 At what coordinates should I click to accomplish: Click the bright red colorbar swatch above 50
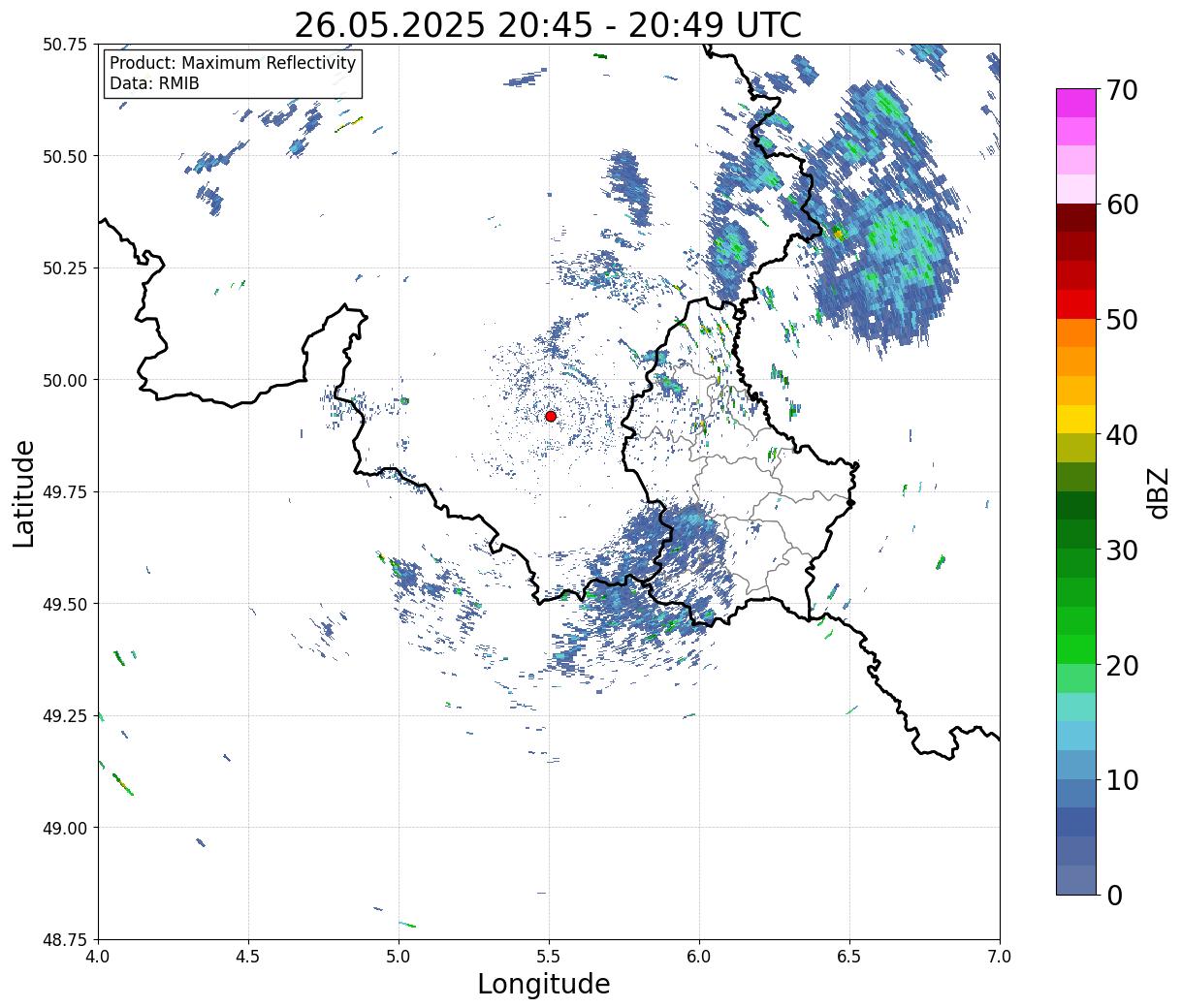click(1076, 304)
